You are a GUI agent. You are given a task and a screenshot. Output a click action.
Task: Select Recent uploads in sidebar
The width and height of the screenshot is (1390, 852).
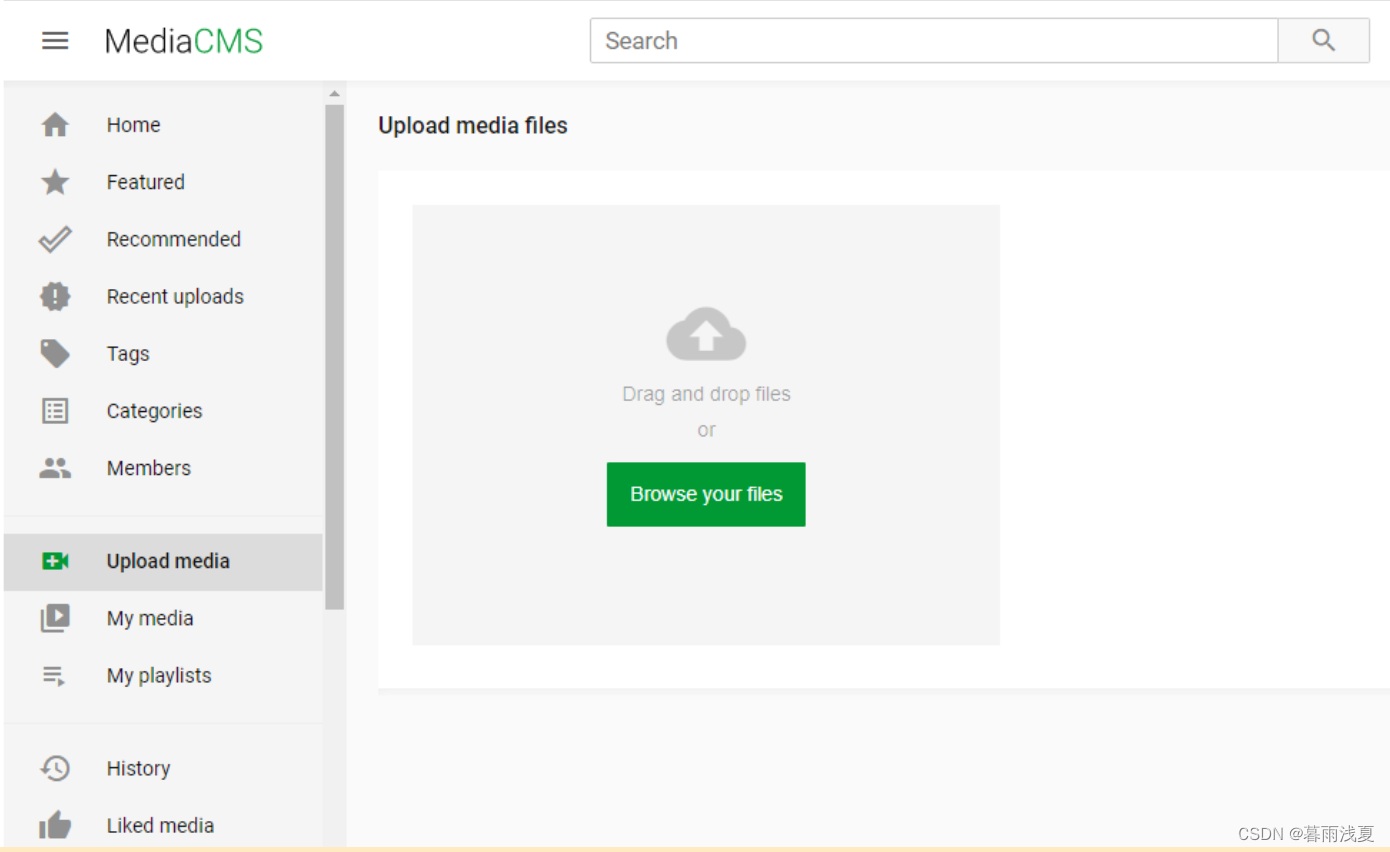[163, 296]
